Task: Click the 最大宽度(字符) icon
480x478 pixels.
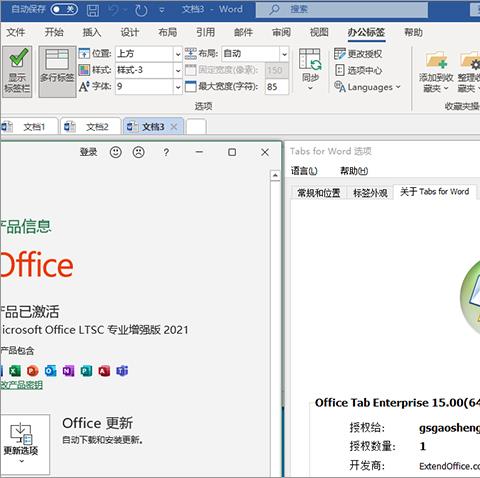Action: click(x=191, y=87)
